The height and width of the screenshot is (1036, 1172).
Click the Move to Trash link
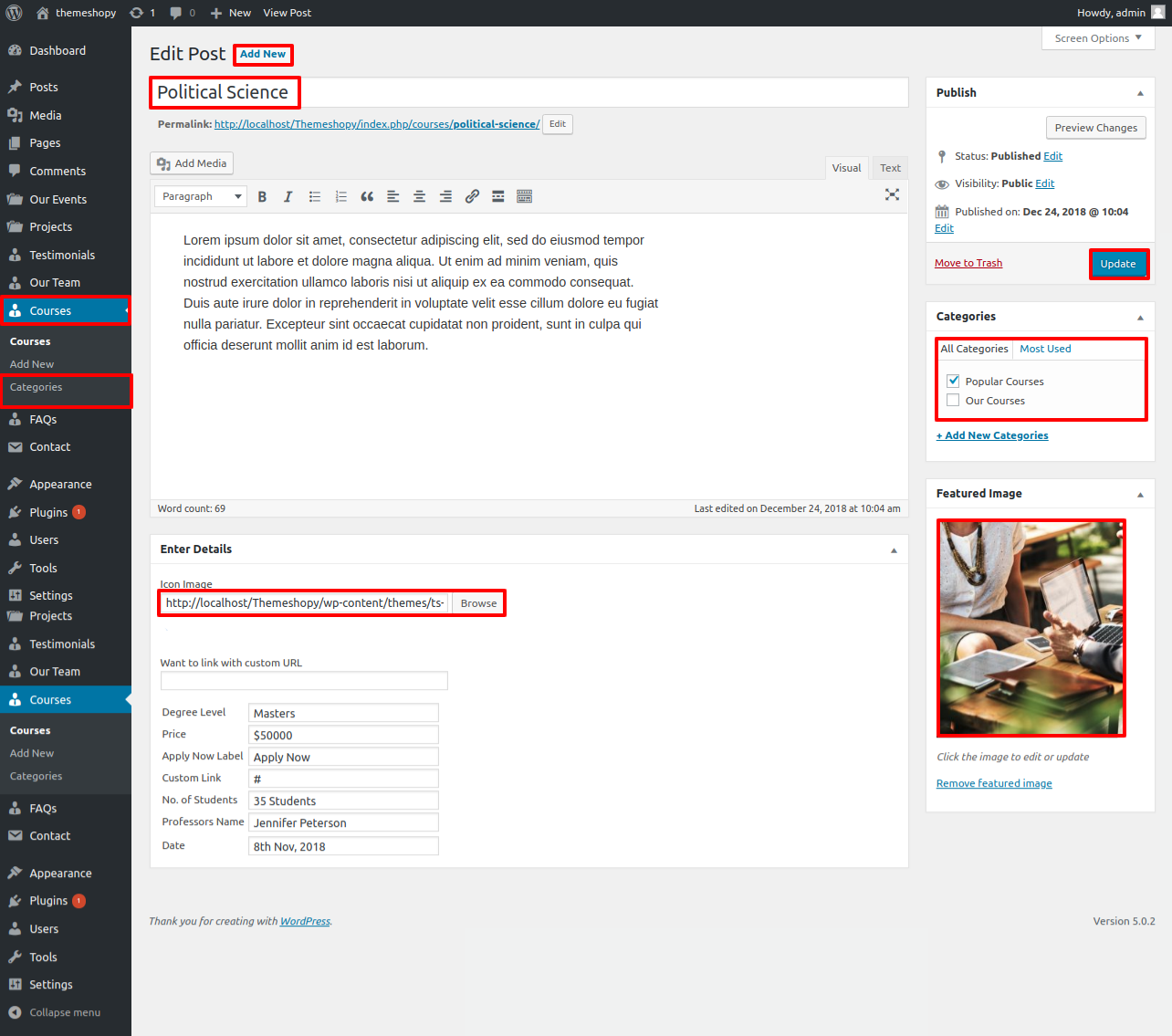pyautogui.click(x=968, y=263)
